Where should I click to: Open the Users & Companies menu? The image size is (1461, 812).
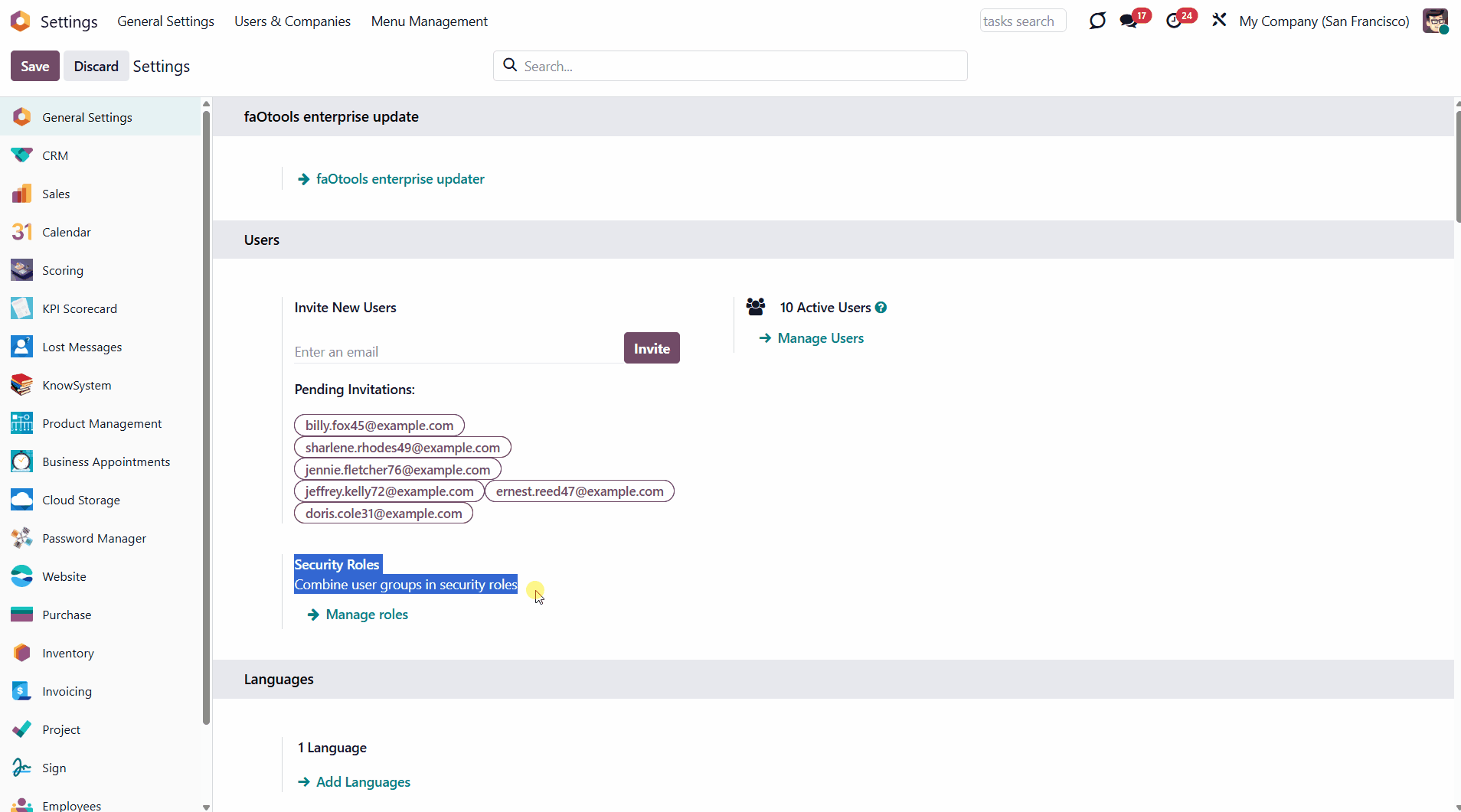pyautogui.click(x=292, y=21)
